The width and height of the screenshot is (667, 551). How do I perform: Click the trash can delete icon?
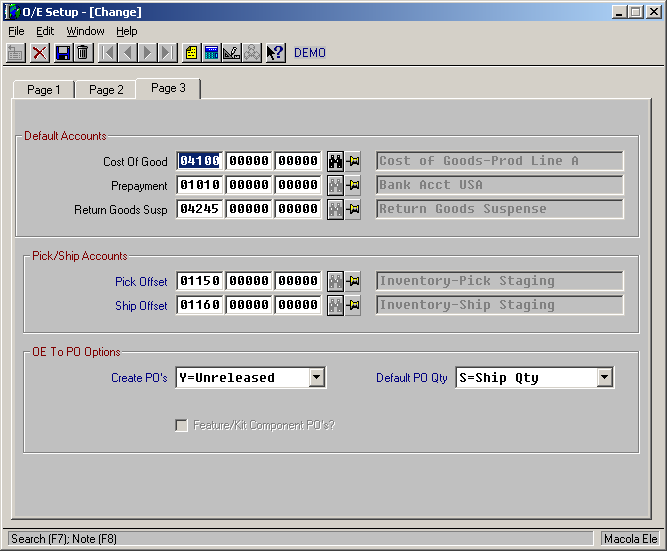tap(83, 53)
